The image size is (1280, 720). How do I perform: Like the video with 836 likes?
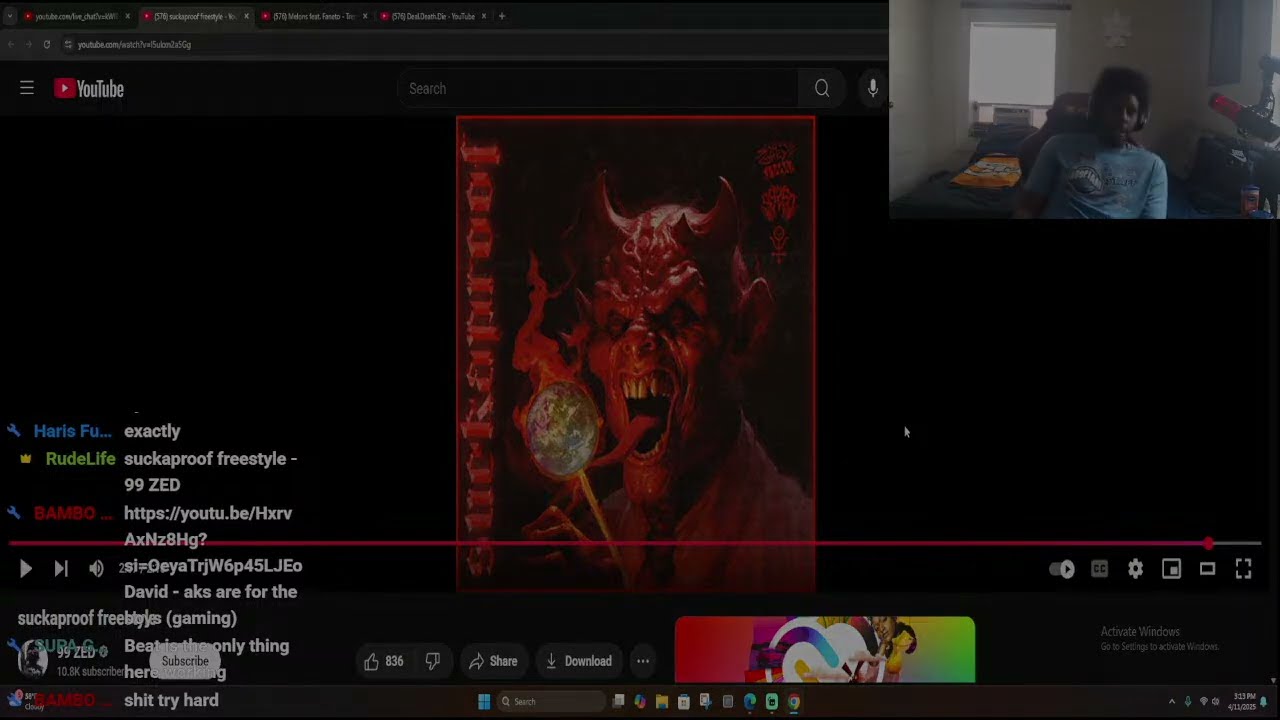click(x=384, y=661)
